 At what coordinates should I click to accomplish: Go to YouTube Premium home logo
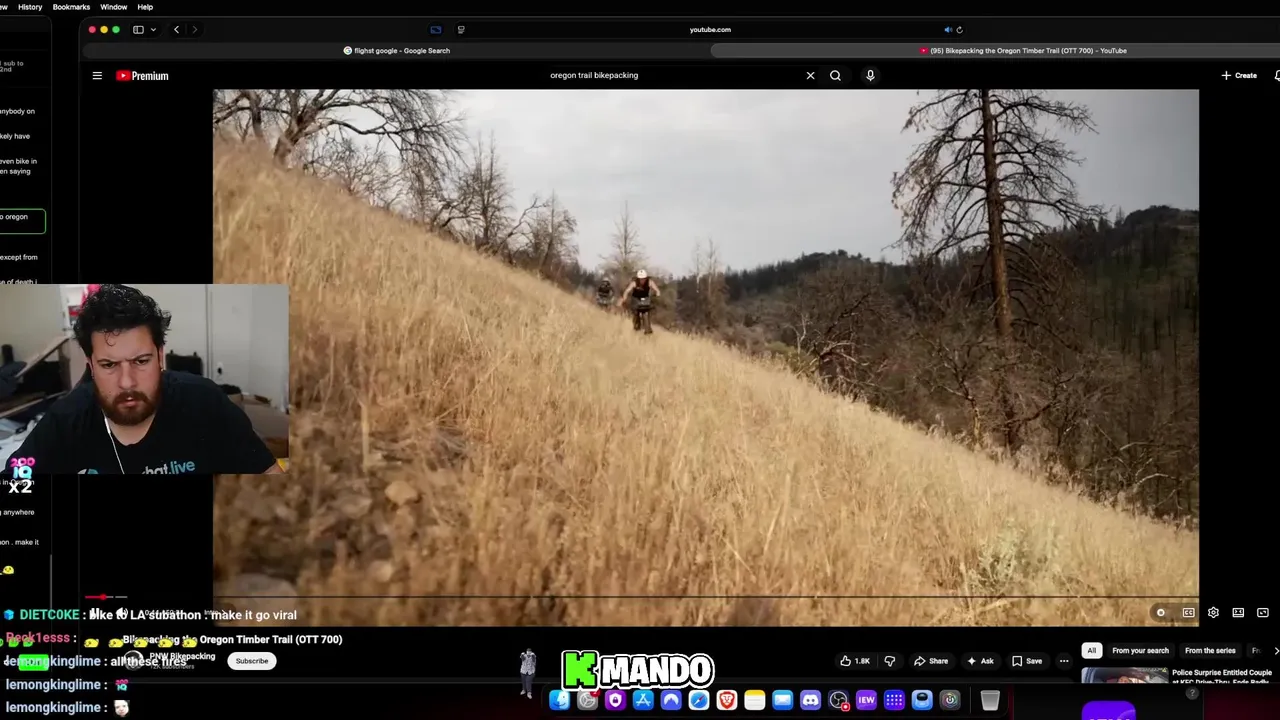(x=142, y=76)
